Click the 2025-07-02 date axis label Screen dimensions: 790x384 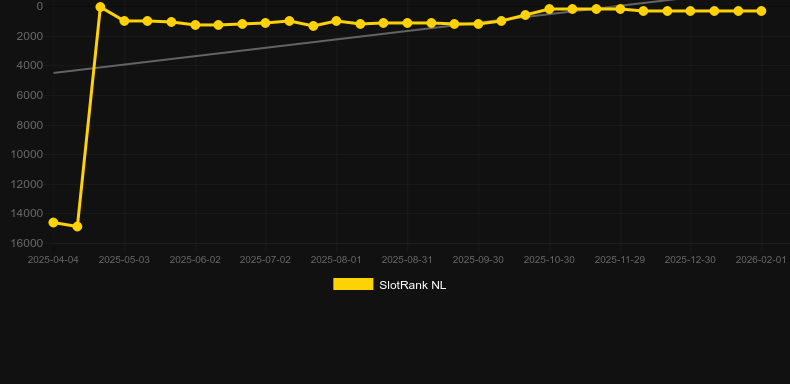coord(266,260)
